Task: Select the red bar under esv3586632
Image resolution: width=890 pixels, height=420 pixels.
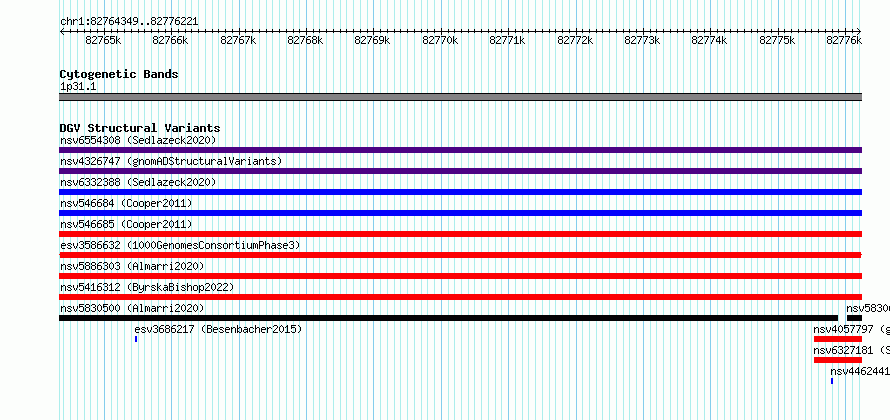Action: pos(460,255)
